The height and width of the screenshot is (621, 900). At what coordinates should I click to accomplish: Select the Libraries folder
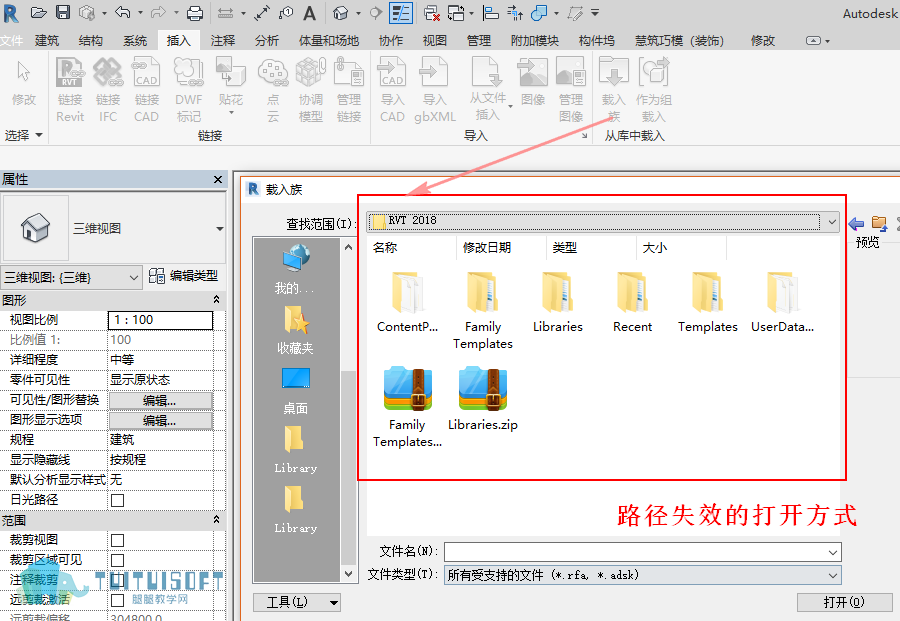(557, 302)
